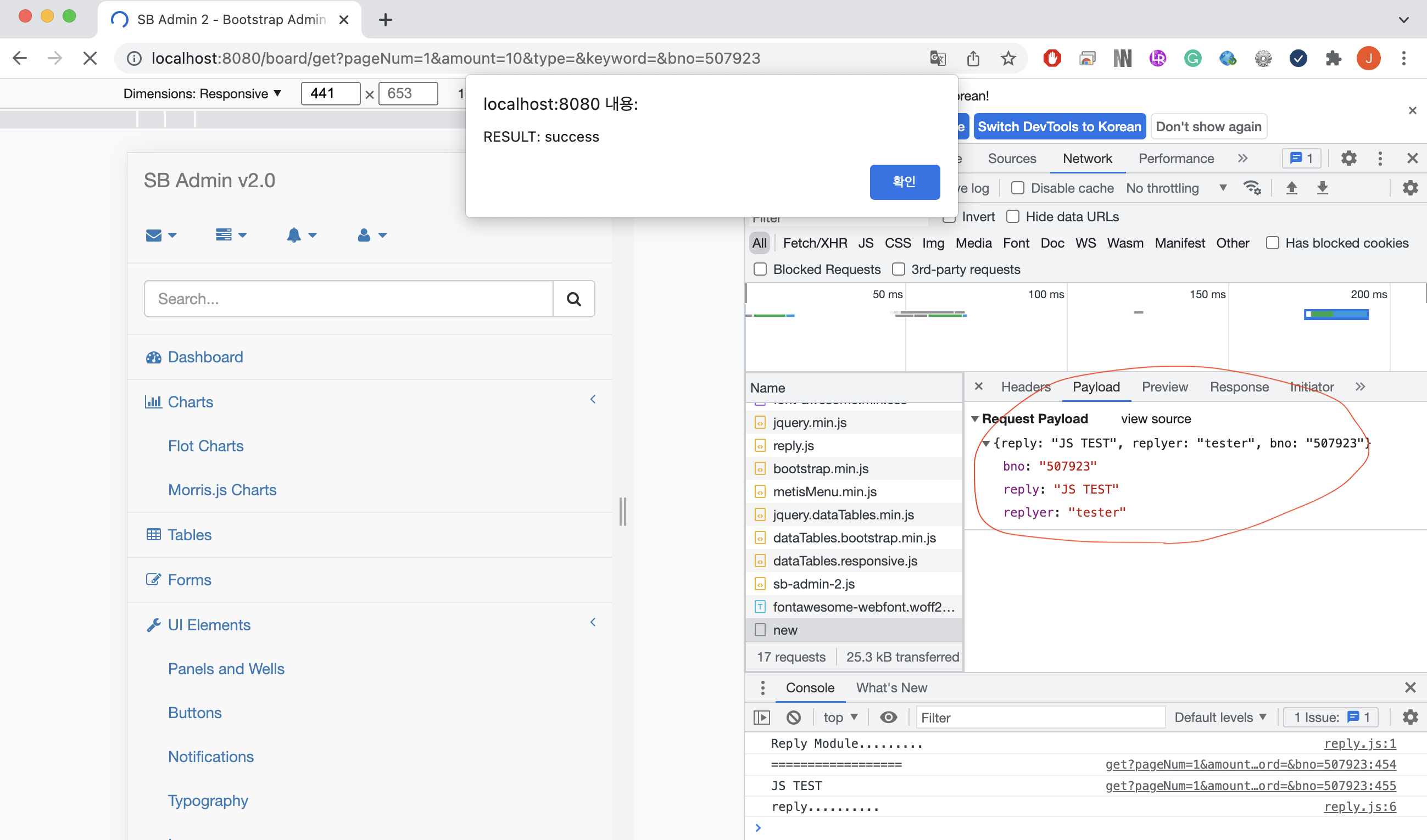Image resolution: width=1427 pixels, height=840 pixels.
Task: Expand the Default levels dropdown
Action: [x=1220, y=717]
